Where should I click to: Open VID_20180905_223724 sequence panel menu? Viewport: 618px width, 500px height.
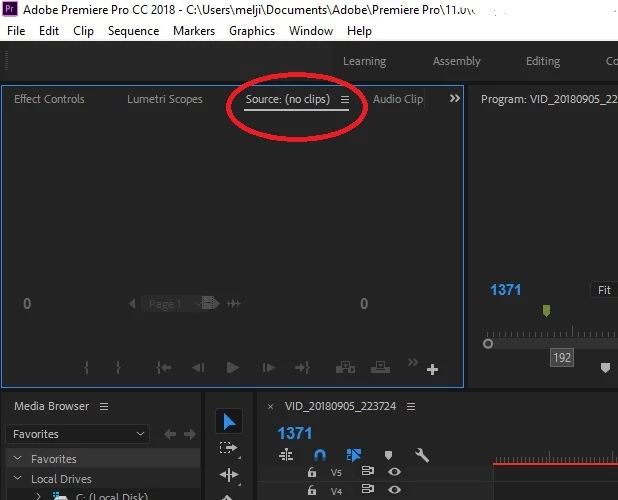411,406
